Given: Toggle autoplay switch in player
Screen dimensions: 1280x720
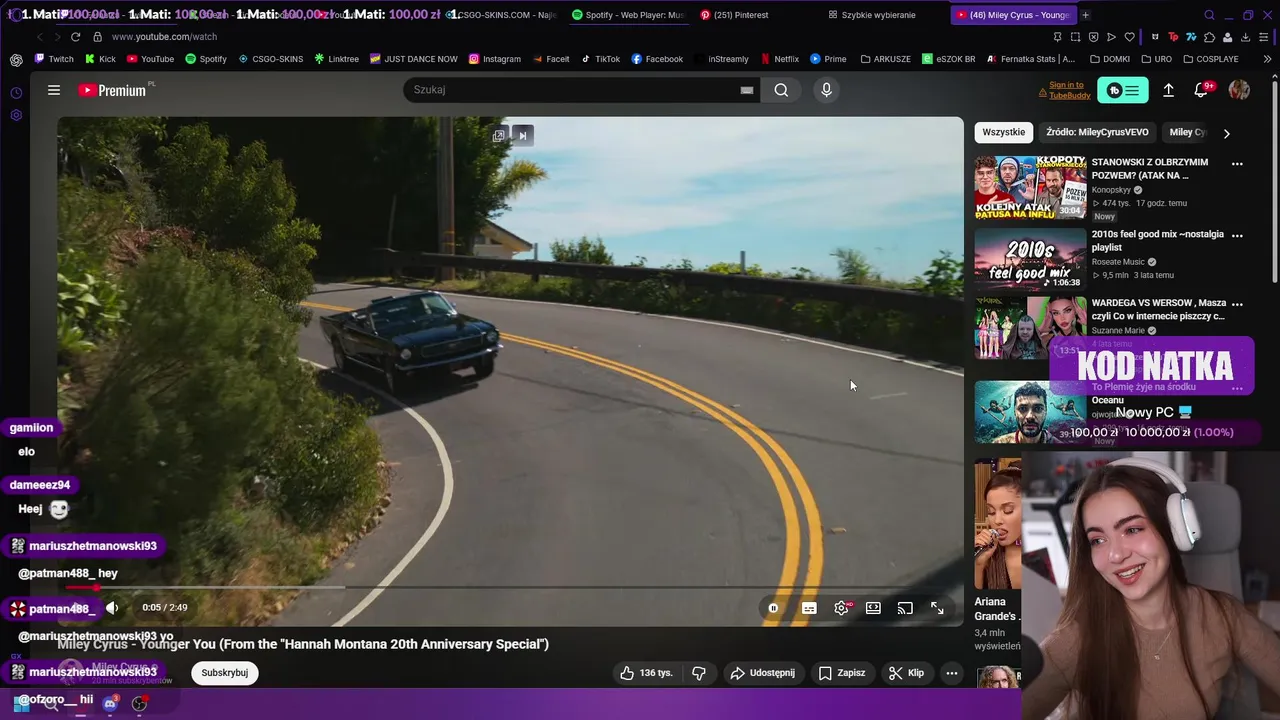Looking at the screenshot, I should [773, 608].
